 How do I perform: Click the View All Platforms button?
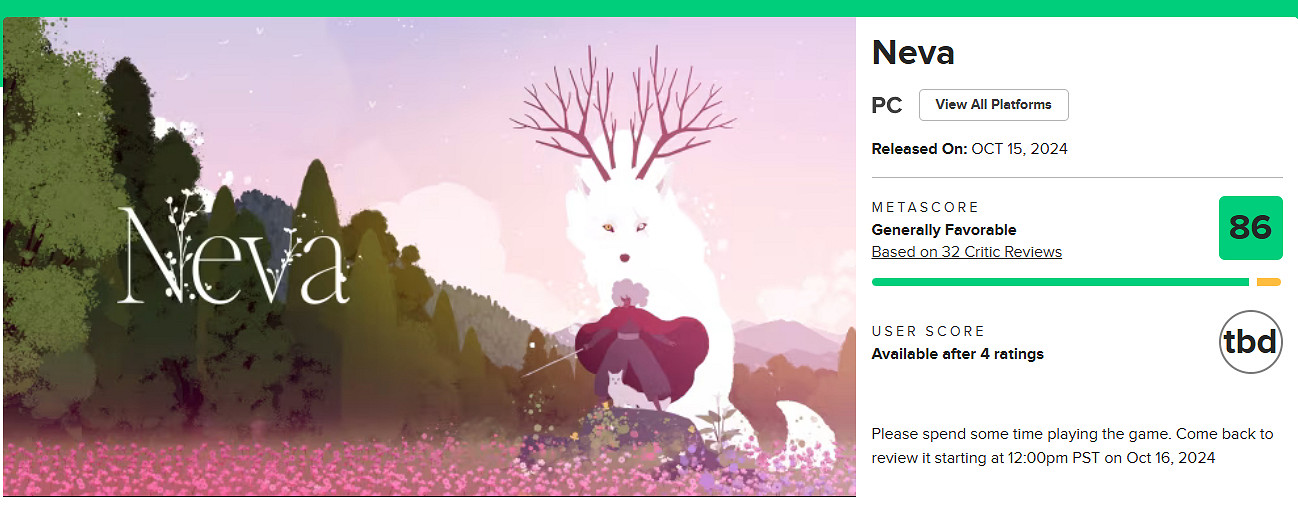coord(993,105)
